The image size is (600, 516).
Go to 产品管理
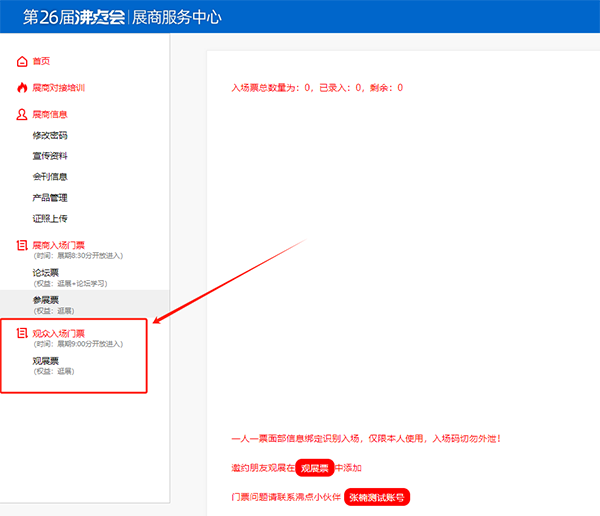pos(50,198)
